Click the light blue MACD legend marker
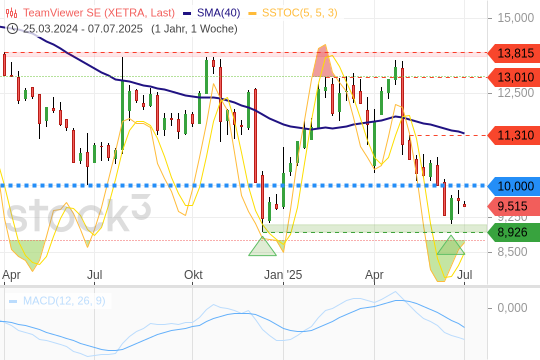The image size is (540, 360). click(x=13, y=301)
